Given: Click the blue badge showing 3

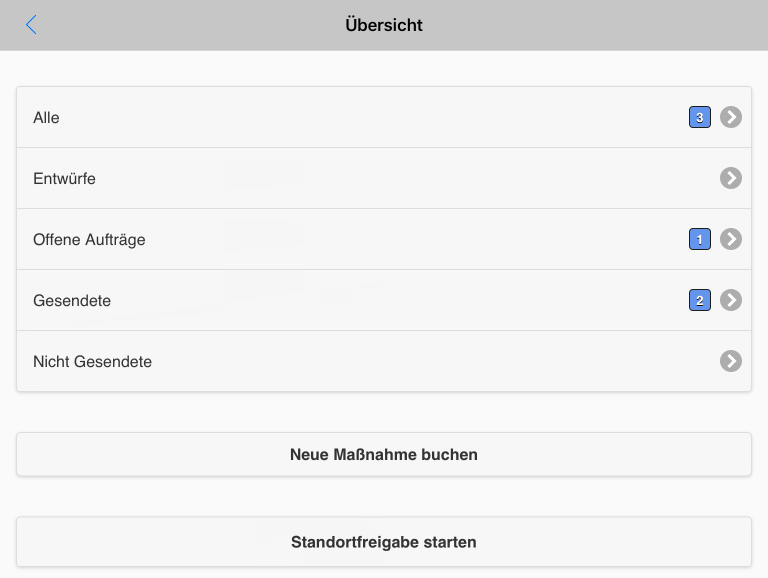Looking at the screenshot, I should (x=699, y=117).
